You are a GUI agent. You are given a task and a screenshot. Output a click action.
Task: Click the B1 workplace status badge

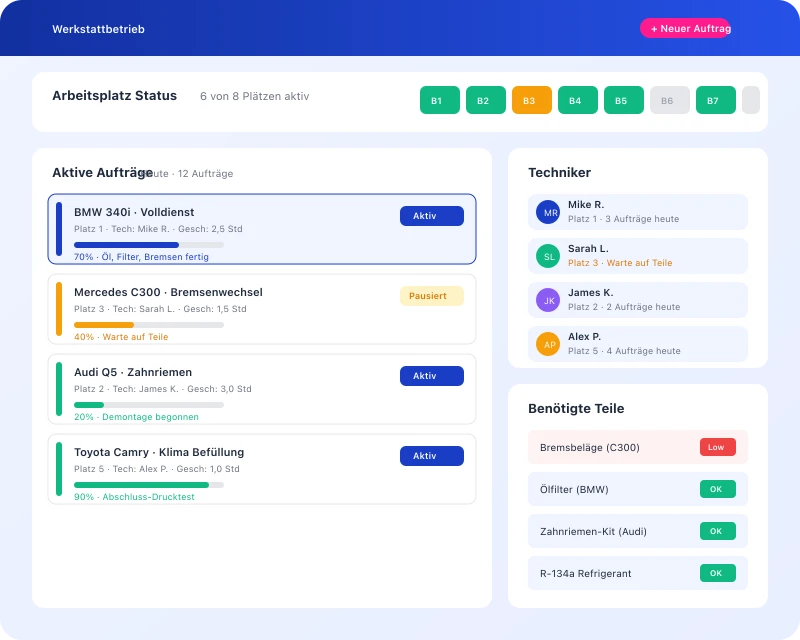point(438,100)
